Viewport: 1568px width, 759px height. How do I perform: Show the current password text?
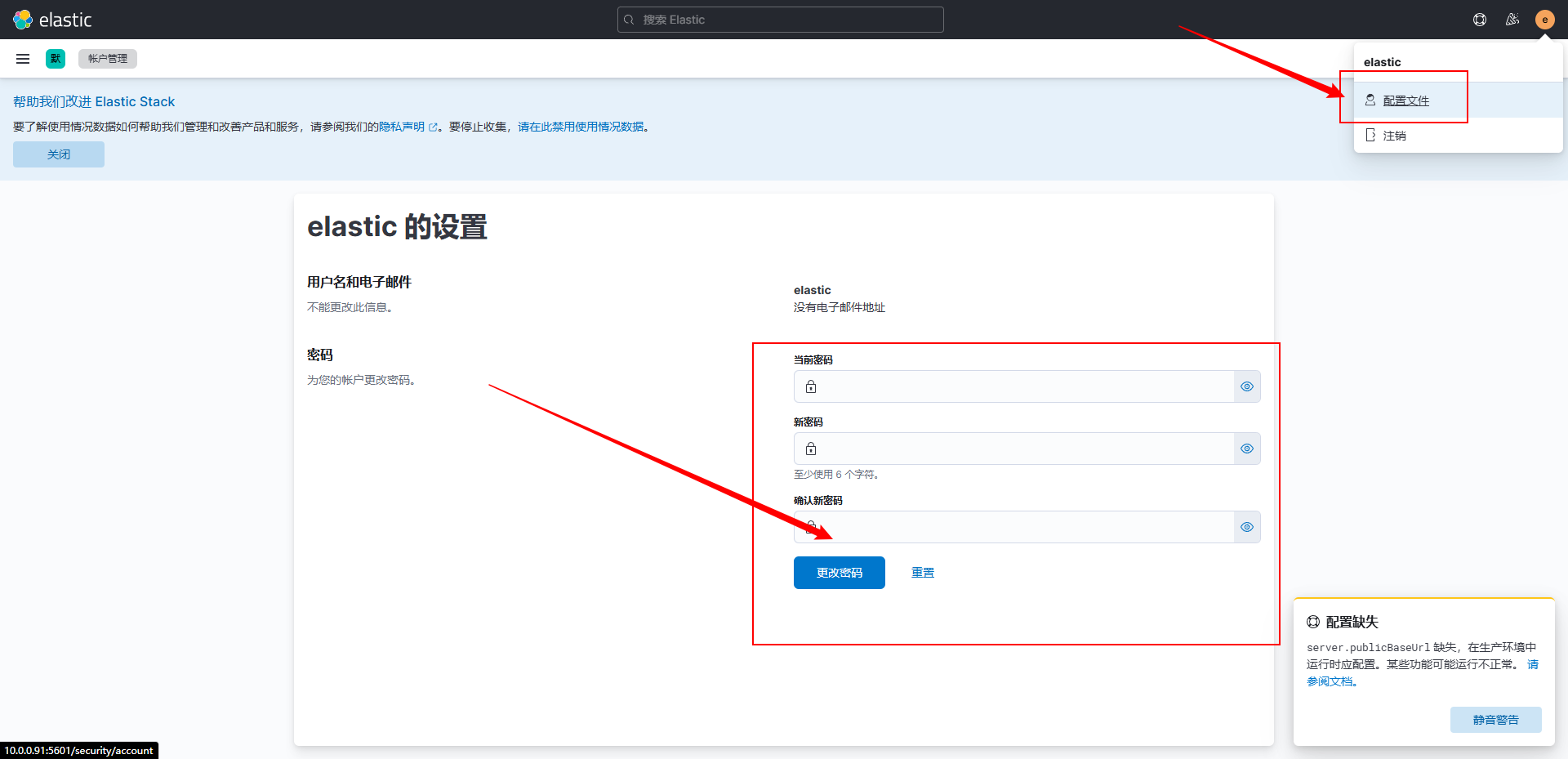point(1247,386)
